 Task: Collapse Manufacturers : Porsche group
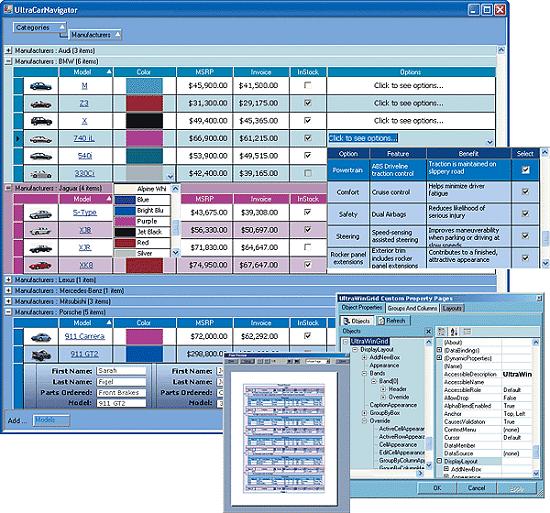pyautogui.click(x=8, y=312)
